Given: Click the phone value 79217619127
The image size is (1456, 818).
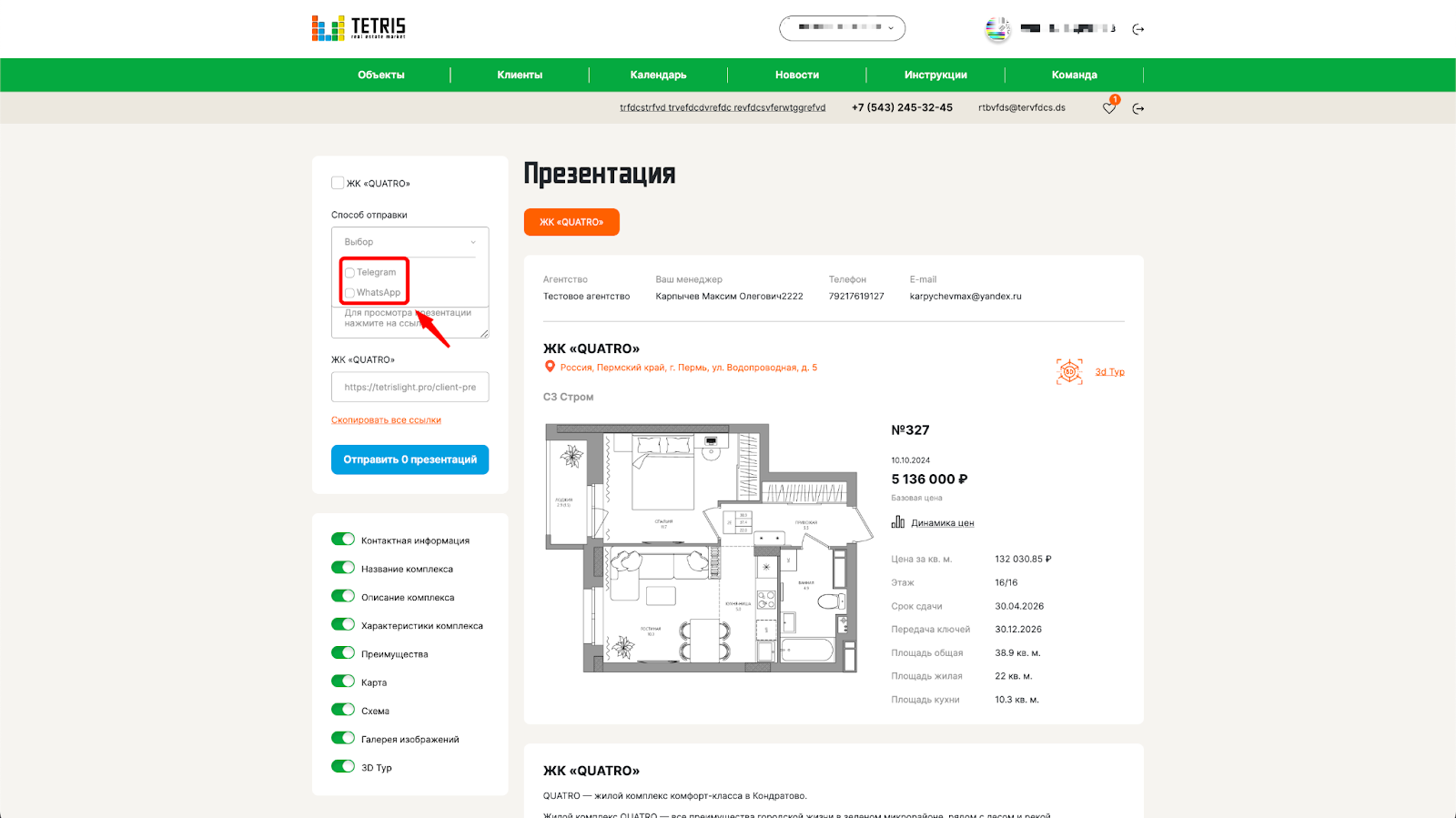Looking at the screenshot, I should 856,297.
